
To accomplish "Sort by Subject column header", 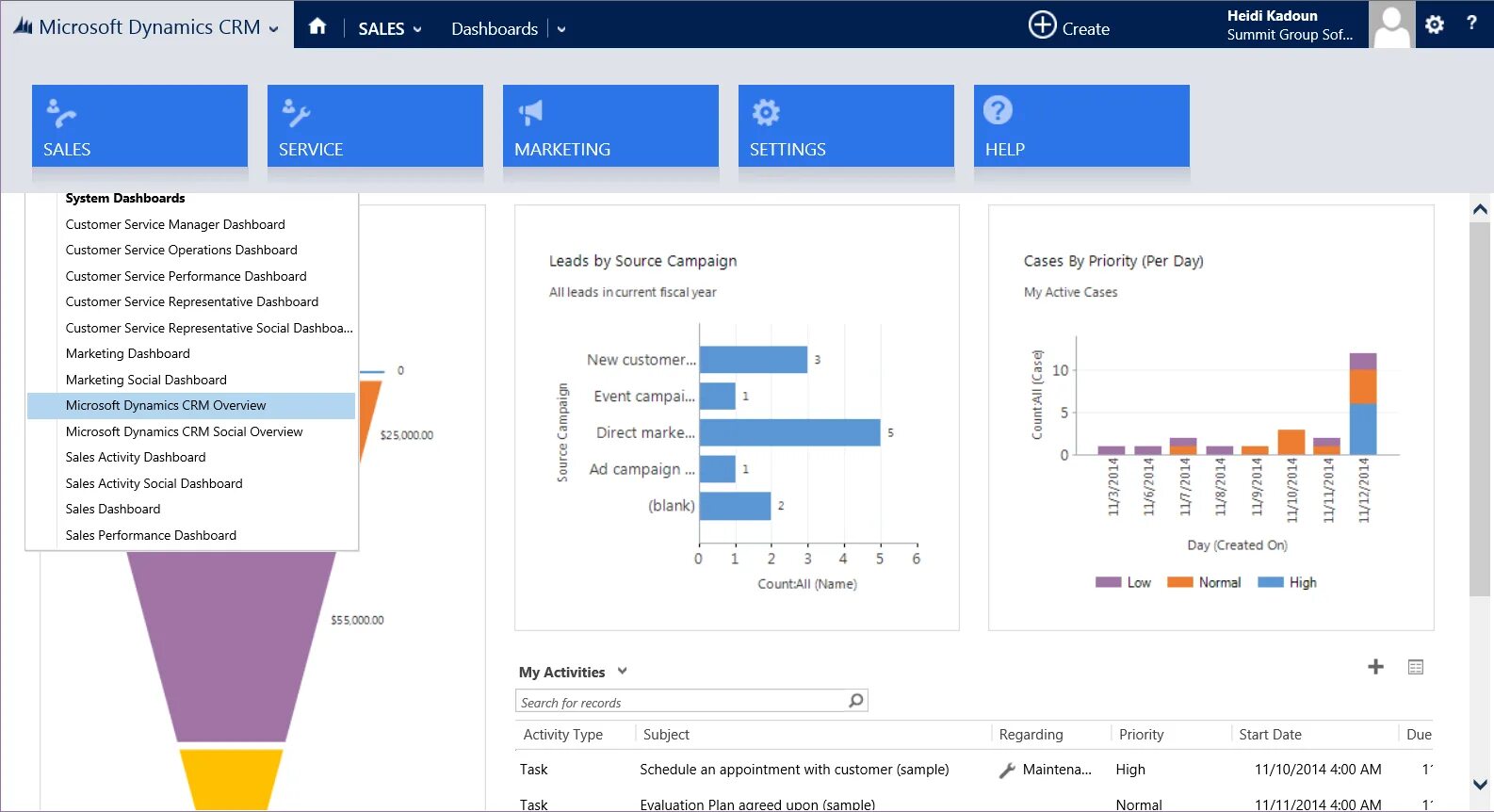I will click(x=666, y=735).
